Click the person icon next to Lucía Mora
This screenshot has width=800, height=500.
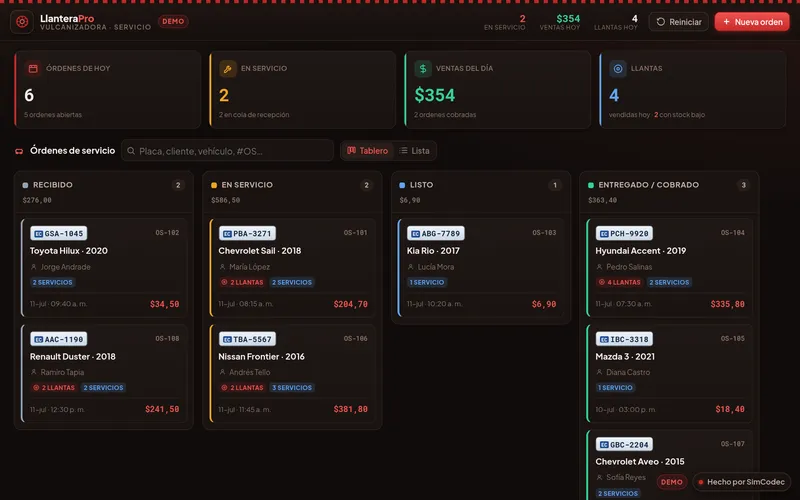click(x=411, y=267)
